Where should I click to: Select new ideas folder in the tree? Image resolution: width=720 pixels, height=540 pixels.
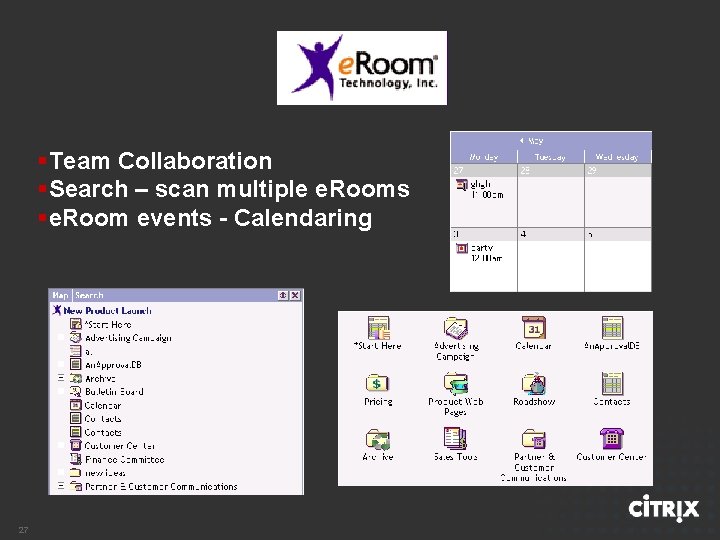point(97,473)
